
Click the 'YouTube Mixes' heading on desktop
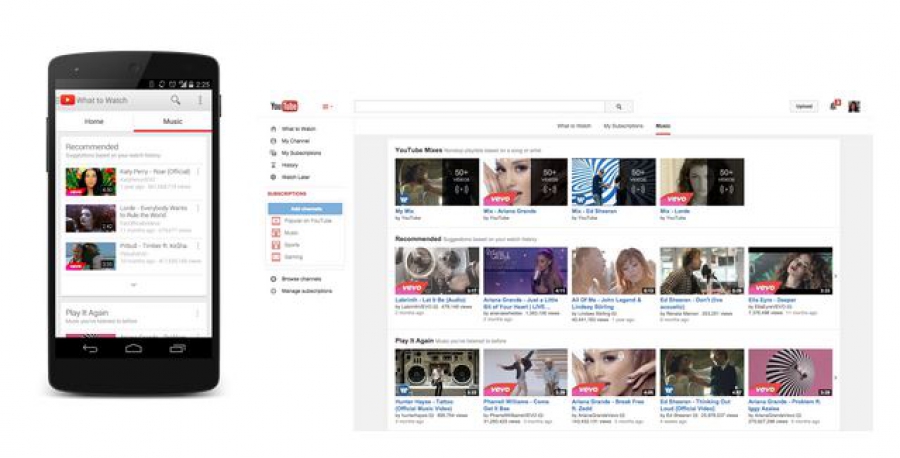tap(418, 150)
